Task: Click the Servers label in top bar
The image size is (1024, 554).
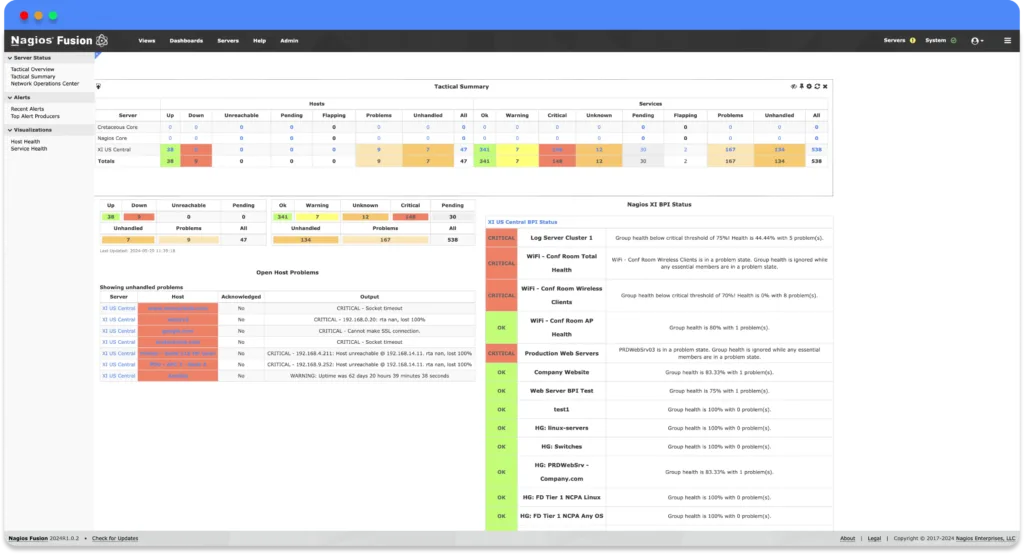Action: (894, 41)
